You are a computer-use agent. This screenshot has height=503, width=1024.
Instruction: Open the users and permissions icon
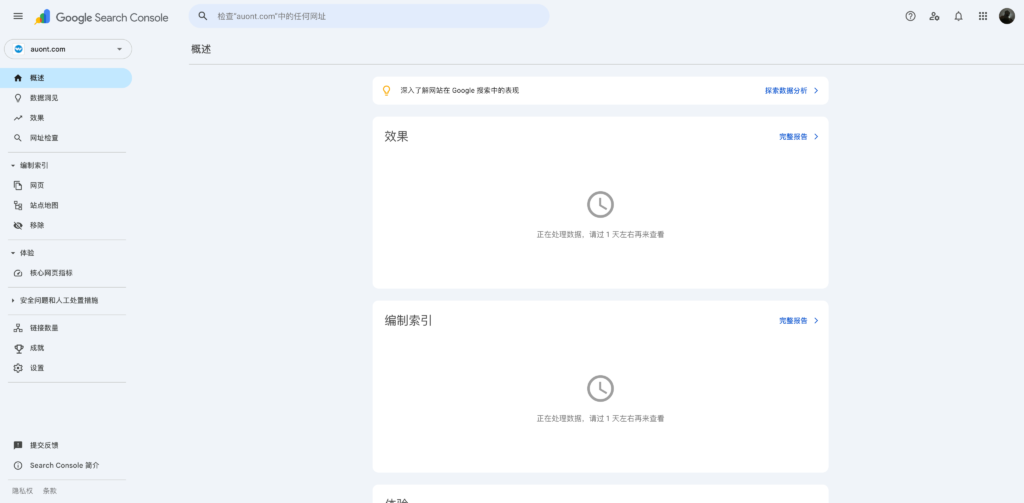pyautogui.click(x=935, y=16)
